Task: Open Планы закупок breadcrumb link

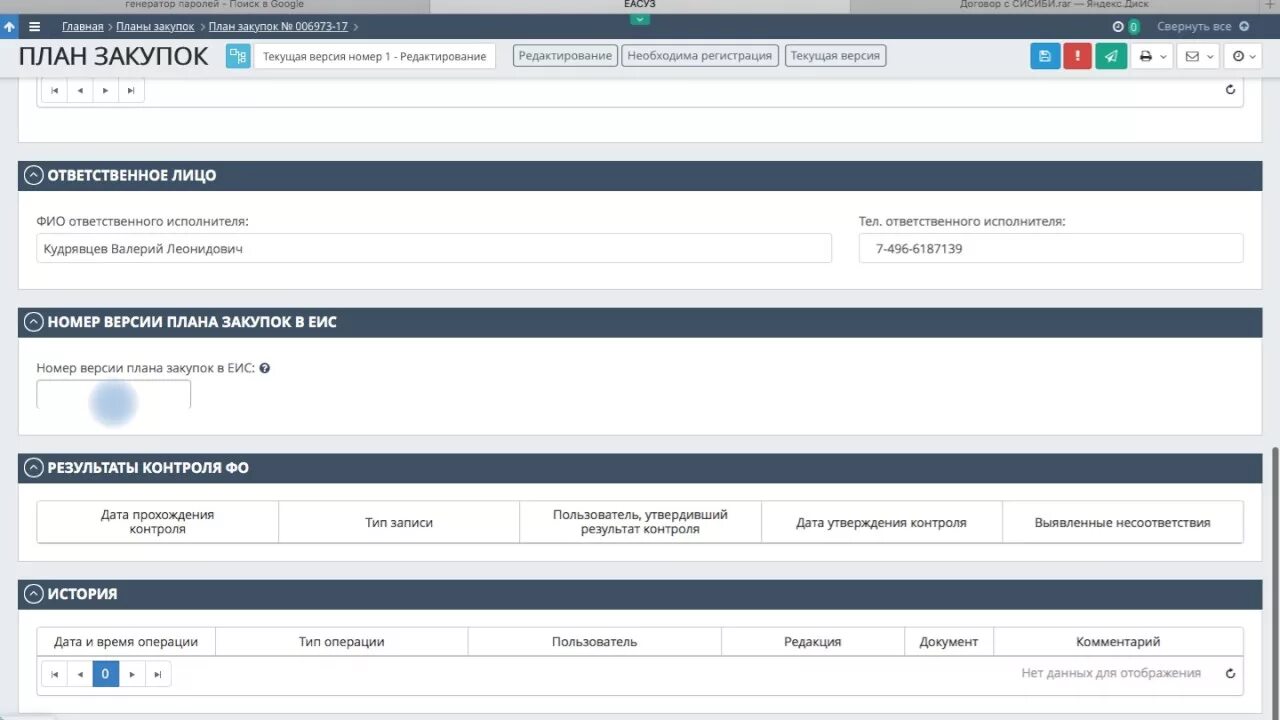Action: [155, 27]
